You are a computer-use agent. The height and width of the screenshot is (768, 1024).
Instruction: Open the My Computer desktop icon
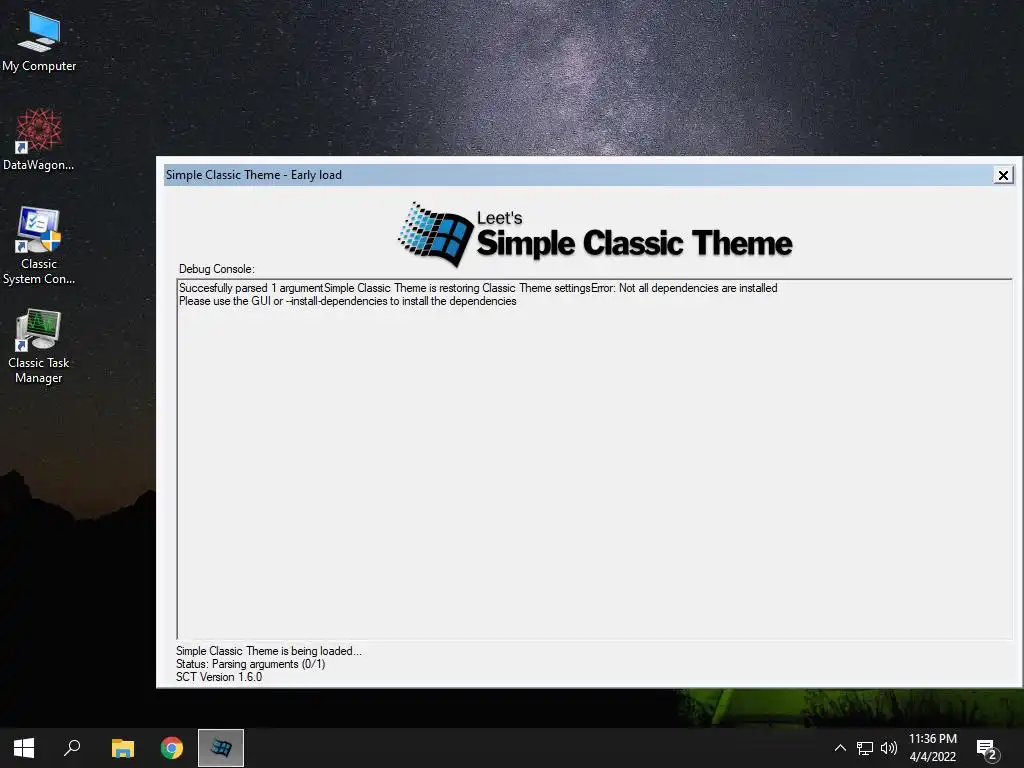click(x=39, y=40)
